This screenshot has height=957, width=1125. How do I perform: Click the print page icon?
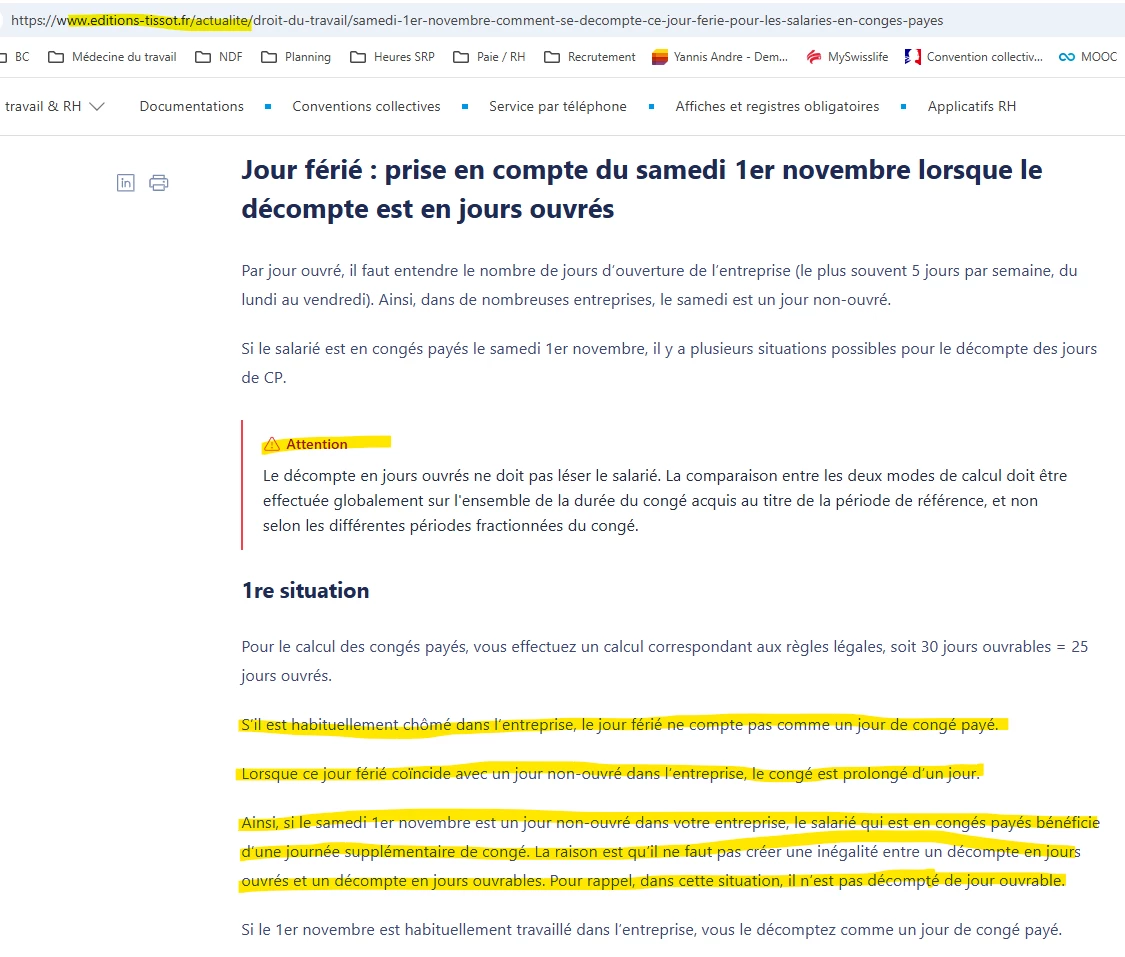tap(159, 183)
